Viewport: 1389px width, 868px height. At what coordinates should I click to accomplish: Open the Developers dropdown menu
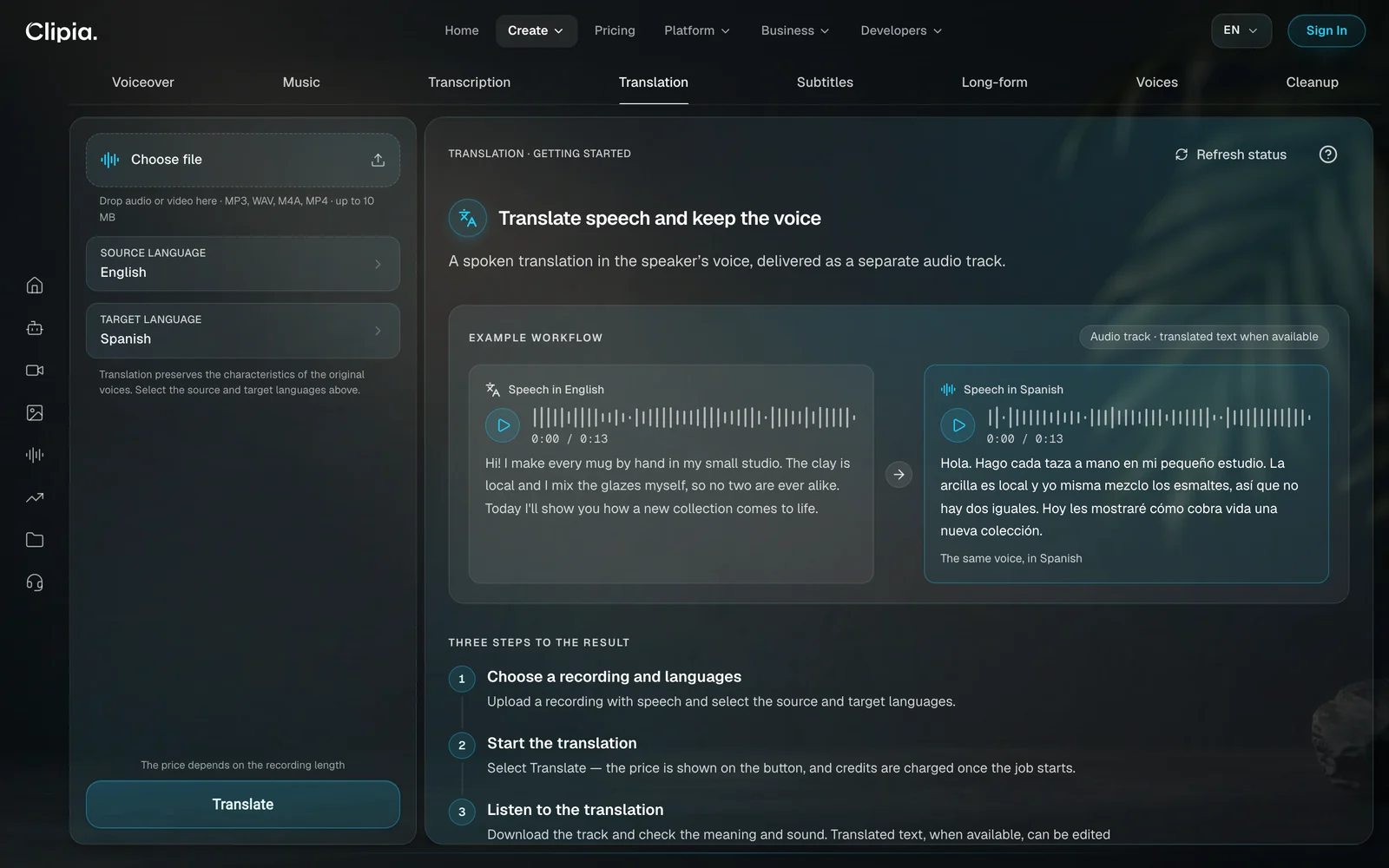click(x=901, y=30)
